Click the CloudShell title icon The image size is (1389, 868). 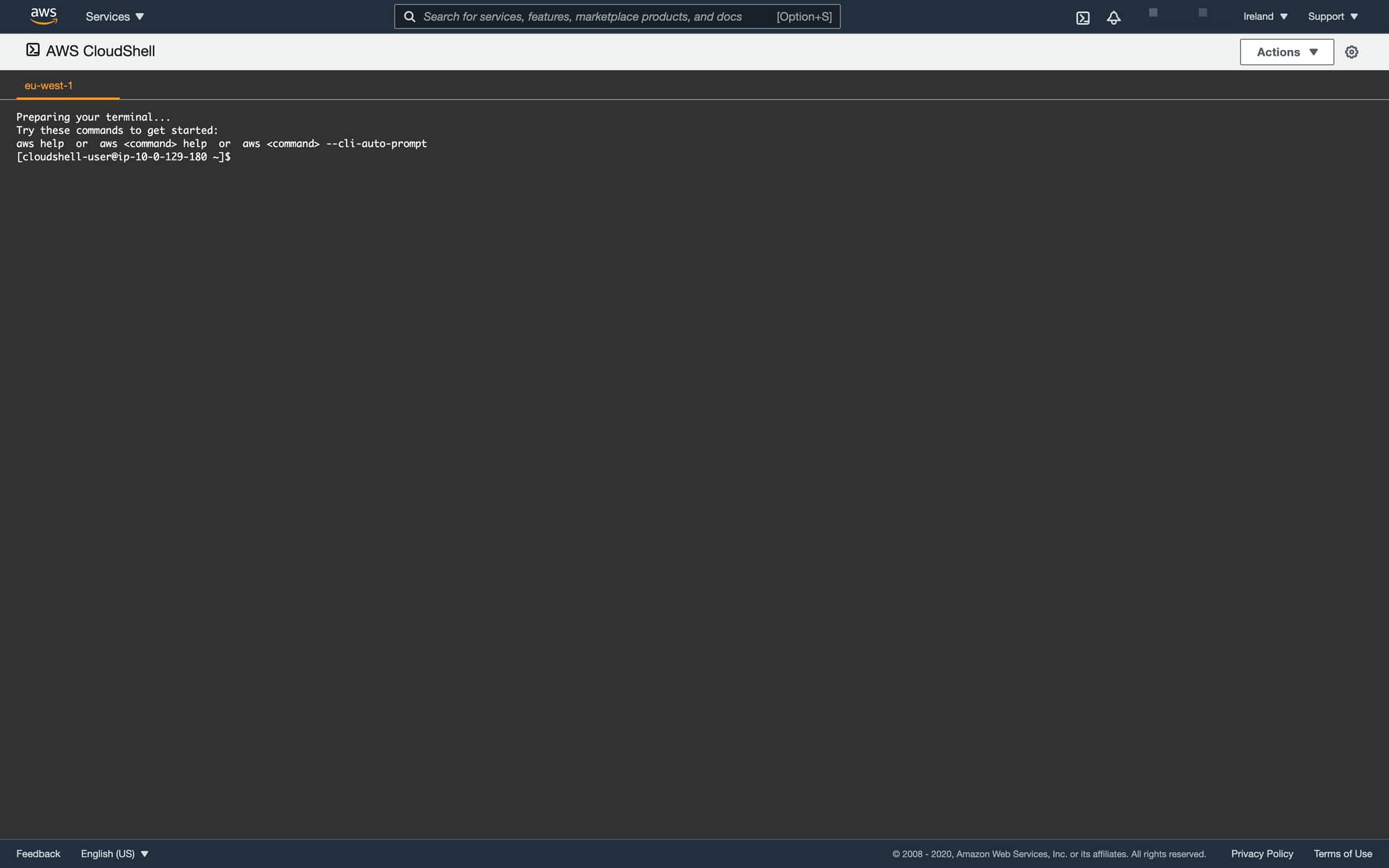(x=33, y=50)
